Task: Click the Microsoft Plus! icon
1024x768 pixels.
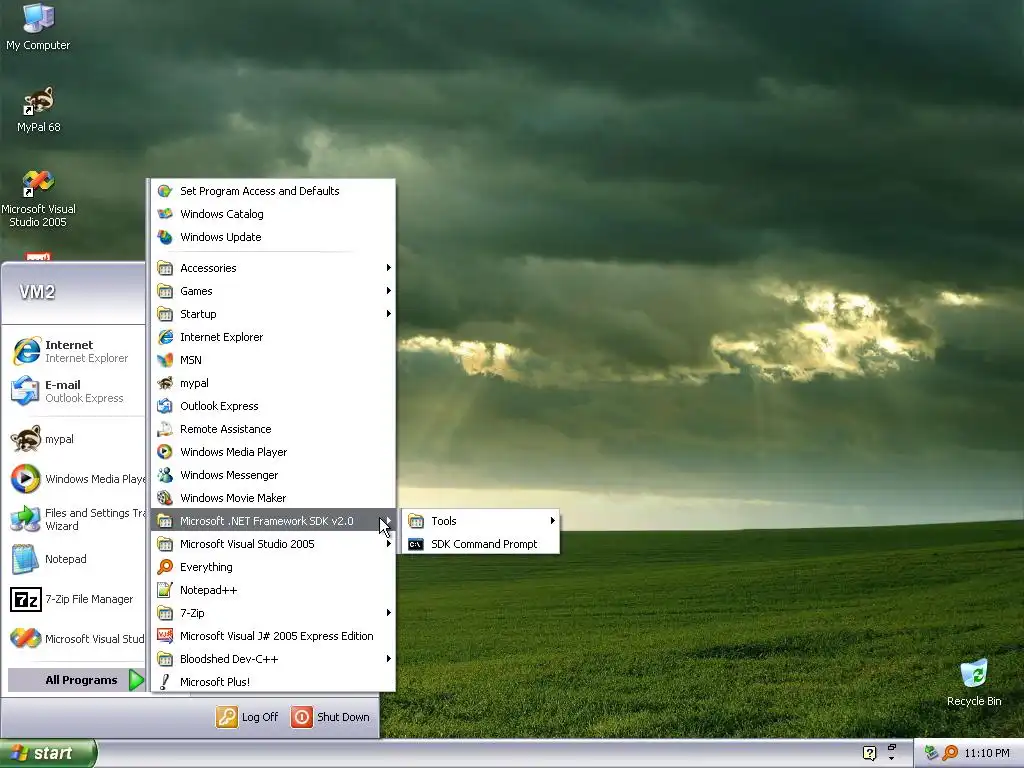Action: point(165,682)
